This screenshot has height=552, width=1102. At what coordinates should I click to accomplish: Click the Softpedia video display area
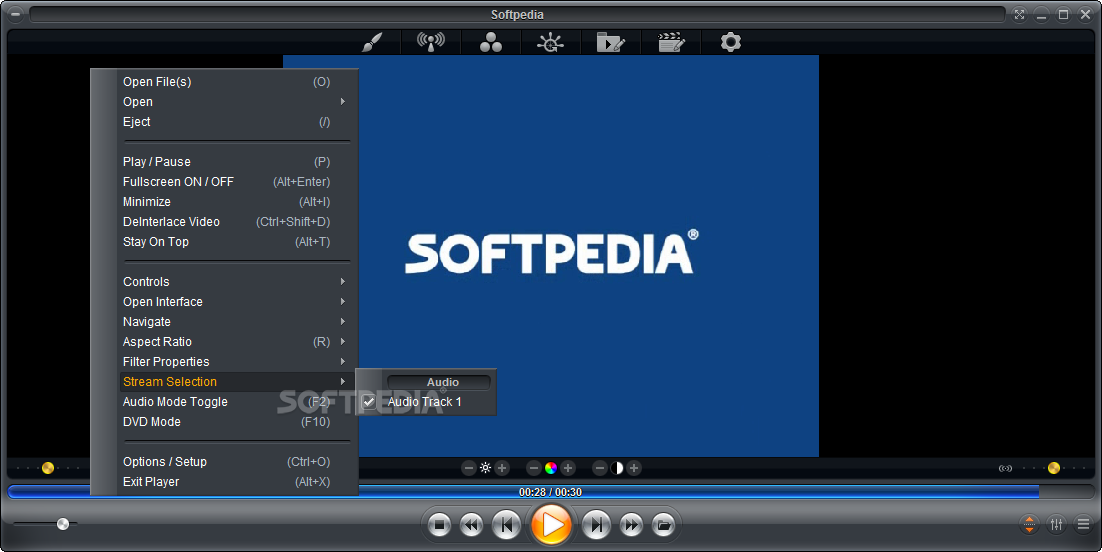pos(550,256)
